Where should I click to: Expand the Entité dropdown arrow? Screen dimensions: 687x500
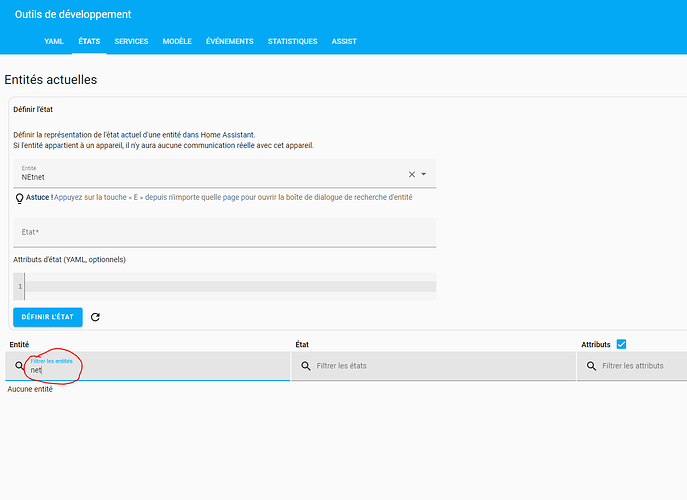[x=424, y=174]
